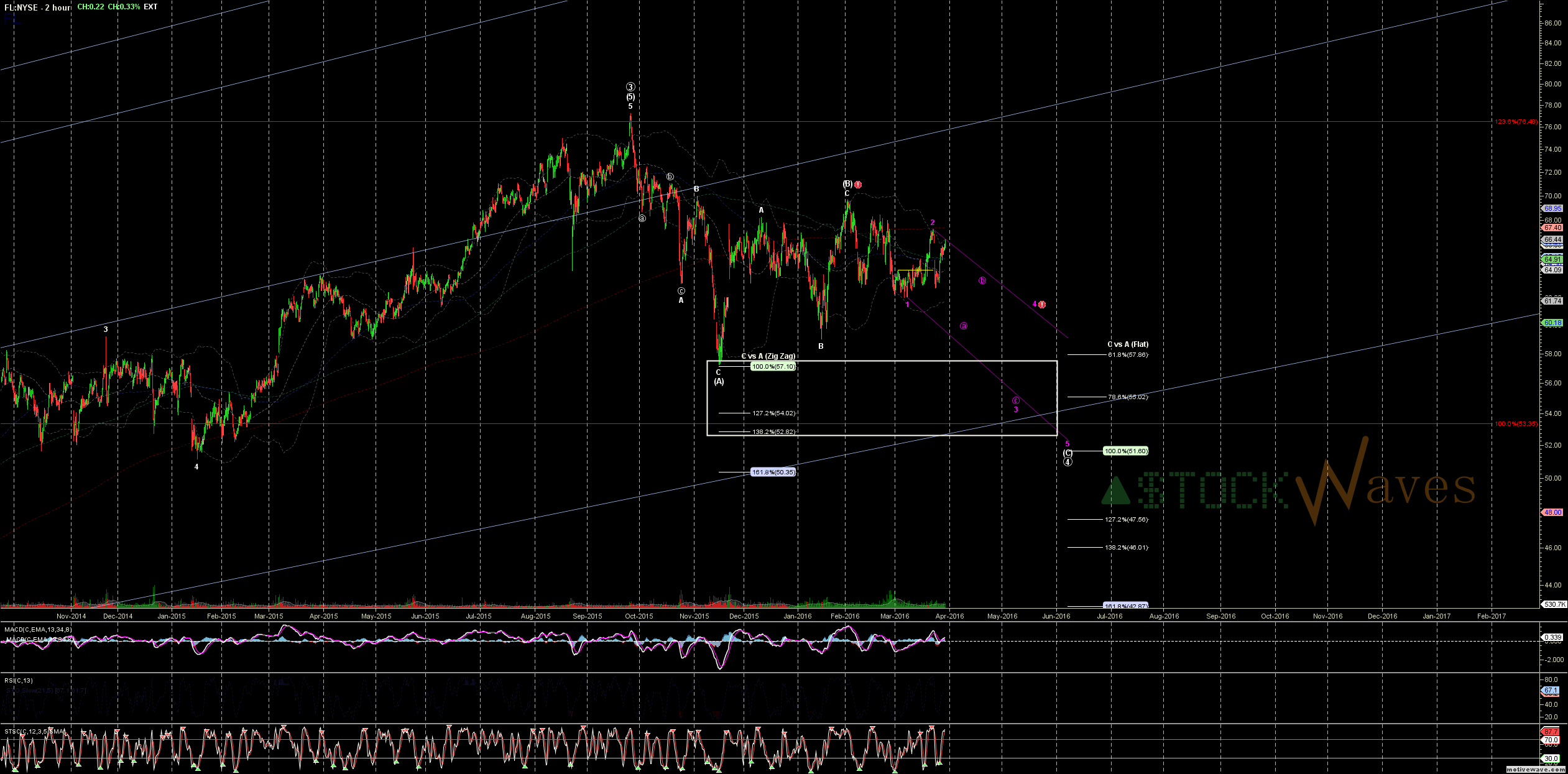
Task: Click the 'C vs A (Zig Zag)' annotation
Action: pos(768,356)
